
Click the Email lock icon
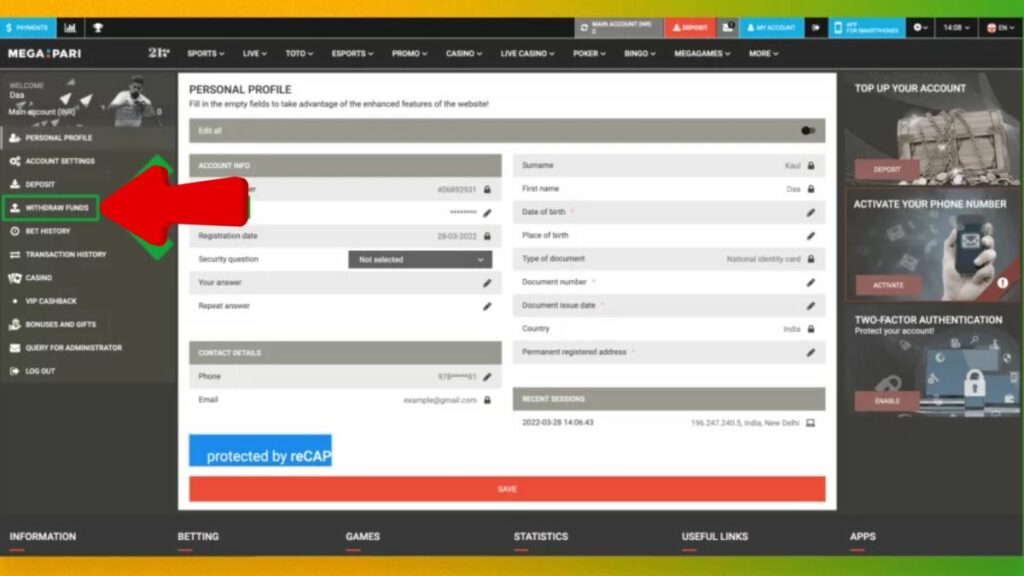point(487,400)
